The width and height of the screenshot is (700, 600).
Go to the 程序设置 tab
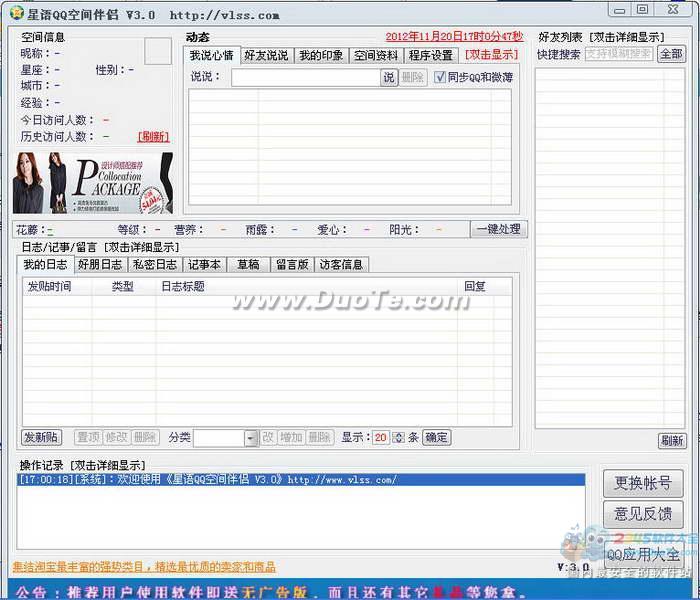coord(431,55)
